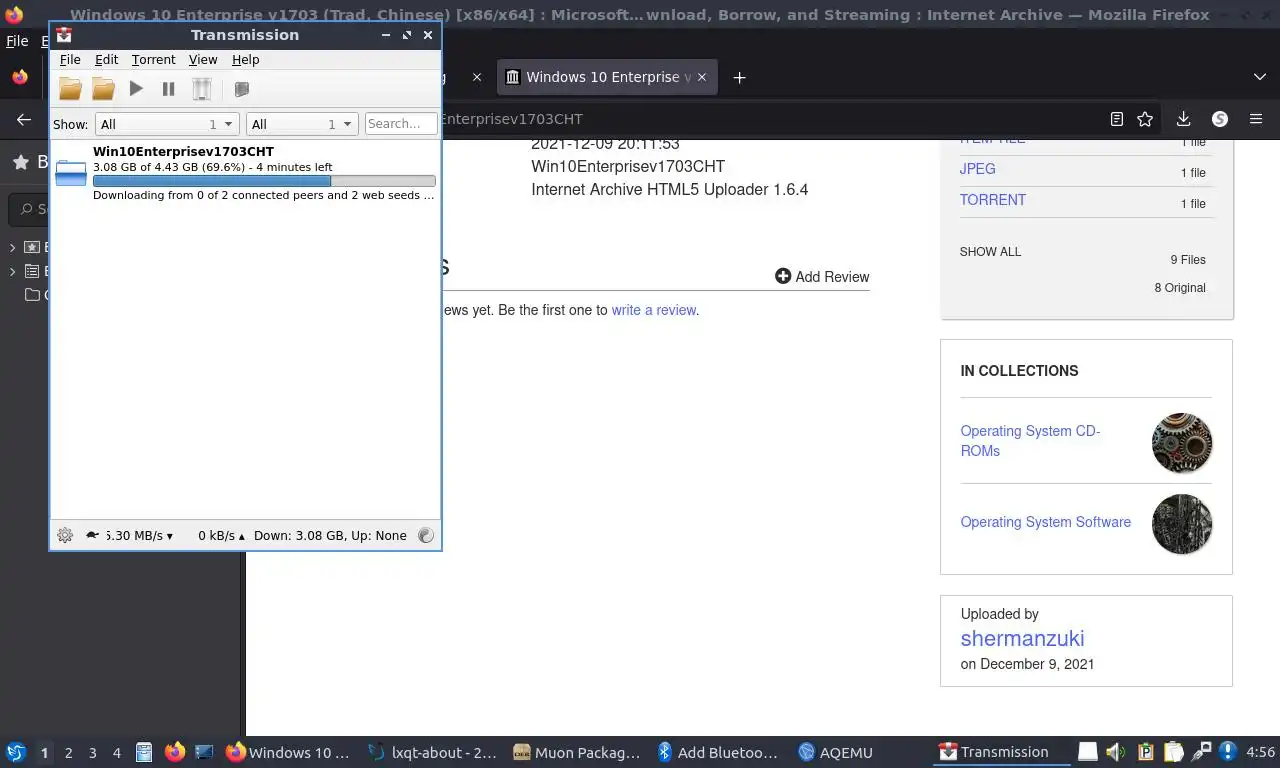Open the second All tracker filter dropdown
The image size is (1280, 768).
[x=302, y=124]
